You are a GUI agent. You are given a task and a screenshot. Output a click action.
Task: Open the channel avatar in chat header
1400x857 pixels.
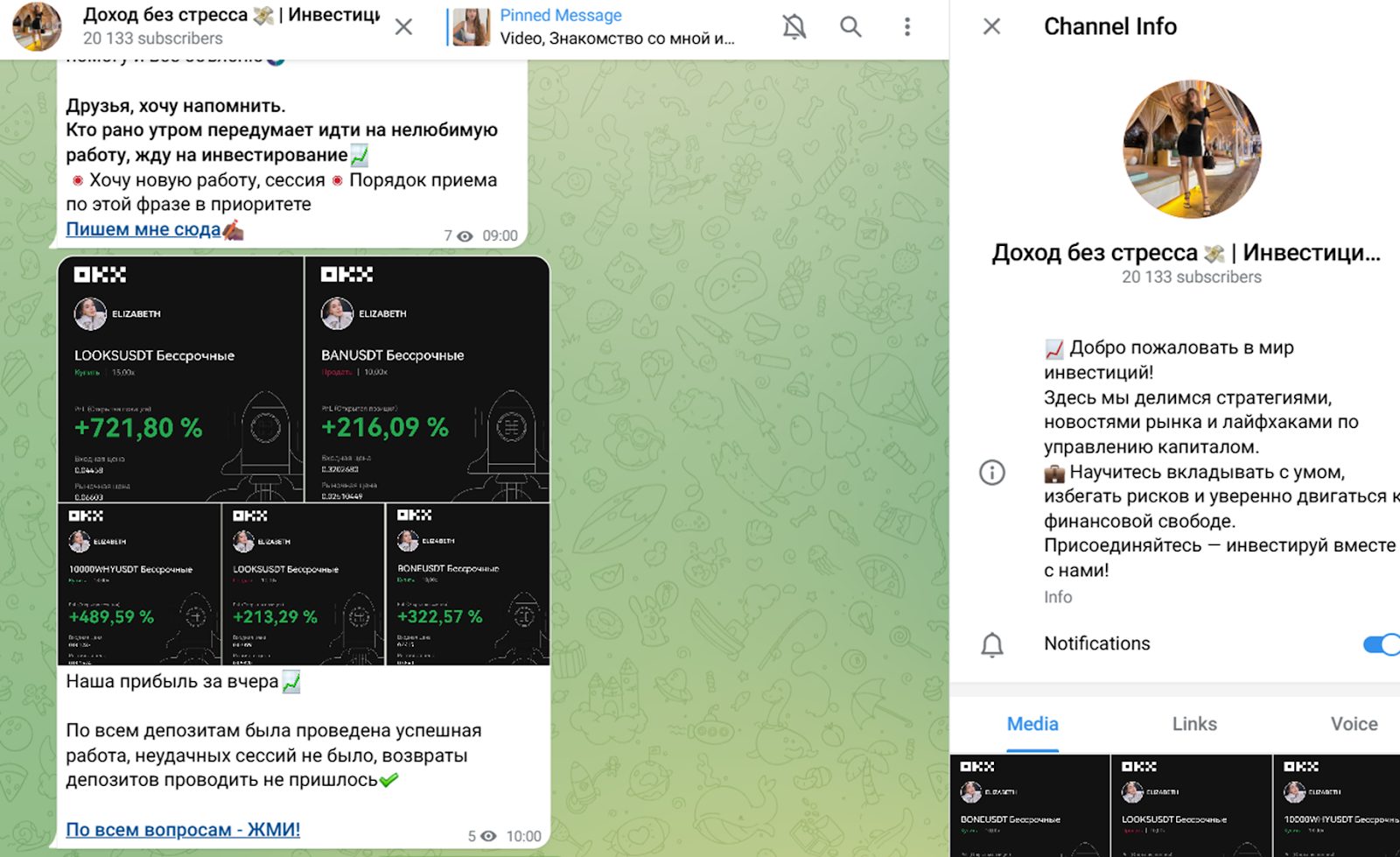pos(37,26)
